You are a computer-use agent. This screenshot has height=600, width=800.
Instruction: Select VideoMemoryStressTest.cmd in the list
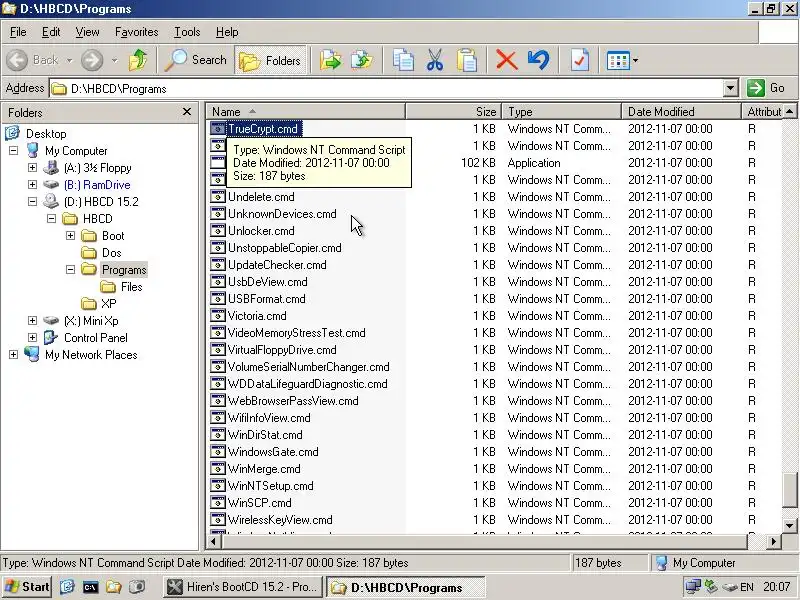tap(296, 333)
